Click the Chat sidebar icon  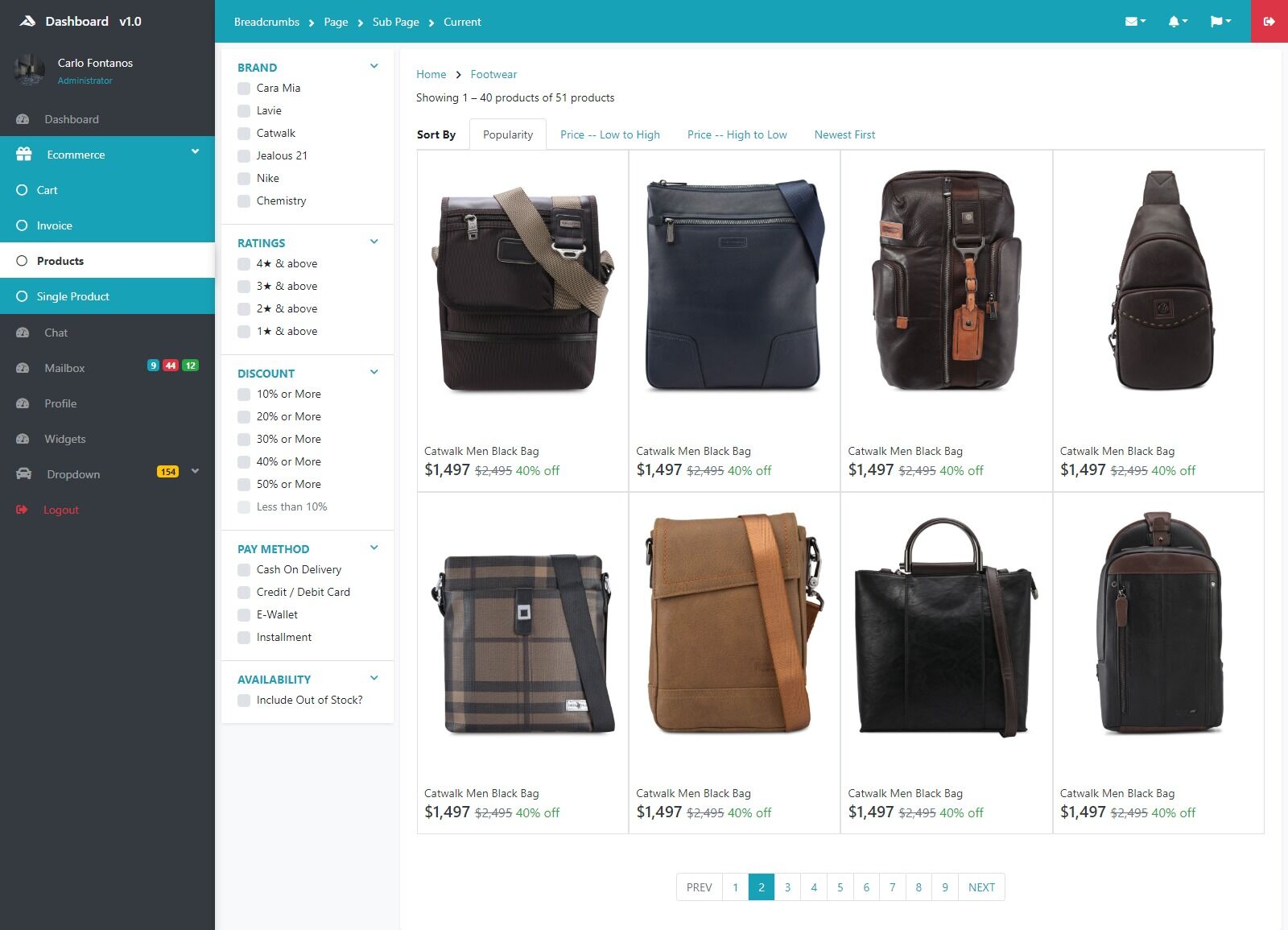23,333
